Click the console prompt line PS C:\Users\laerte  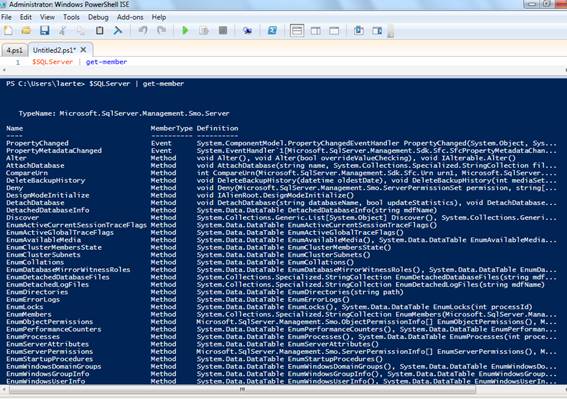point(95,84)
